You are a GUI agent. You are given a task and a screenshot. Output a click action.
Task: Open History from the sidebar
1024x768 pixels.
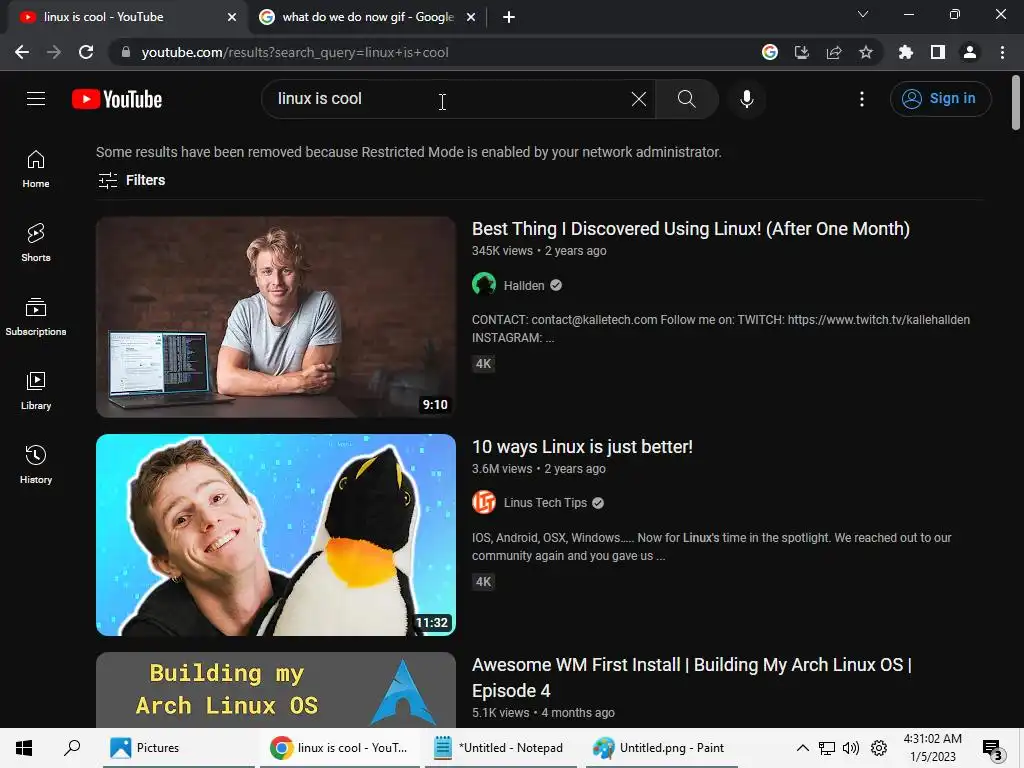36,464
